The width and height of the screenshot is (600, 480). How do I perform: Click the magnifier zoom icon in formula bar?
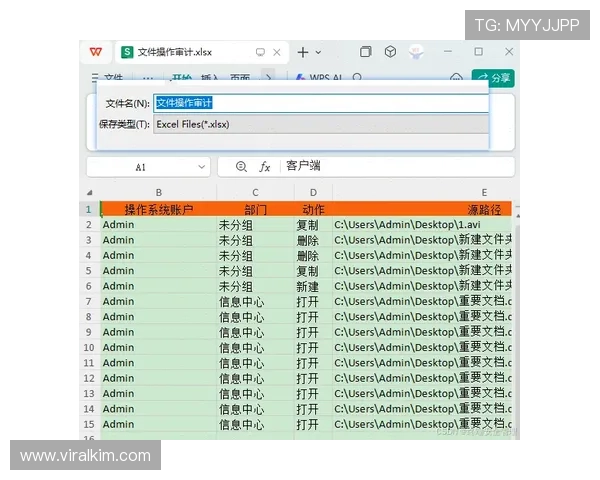pos(241,167)
